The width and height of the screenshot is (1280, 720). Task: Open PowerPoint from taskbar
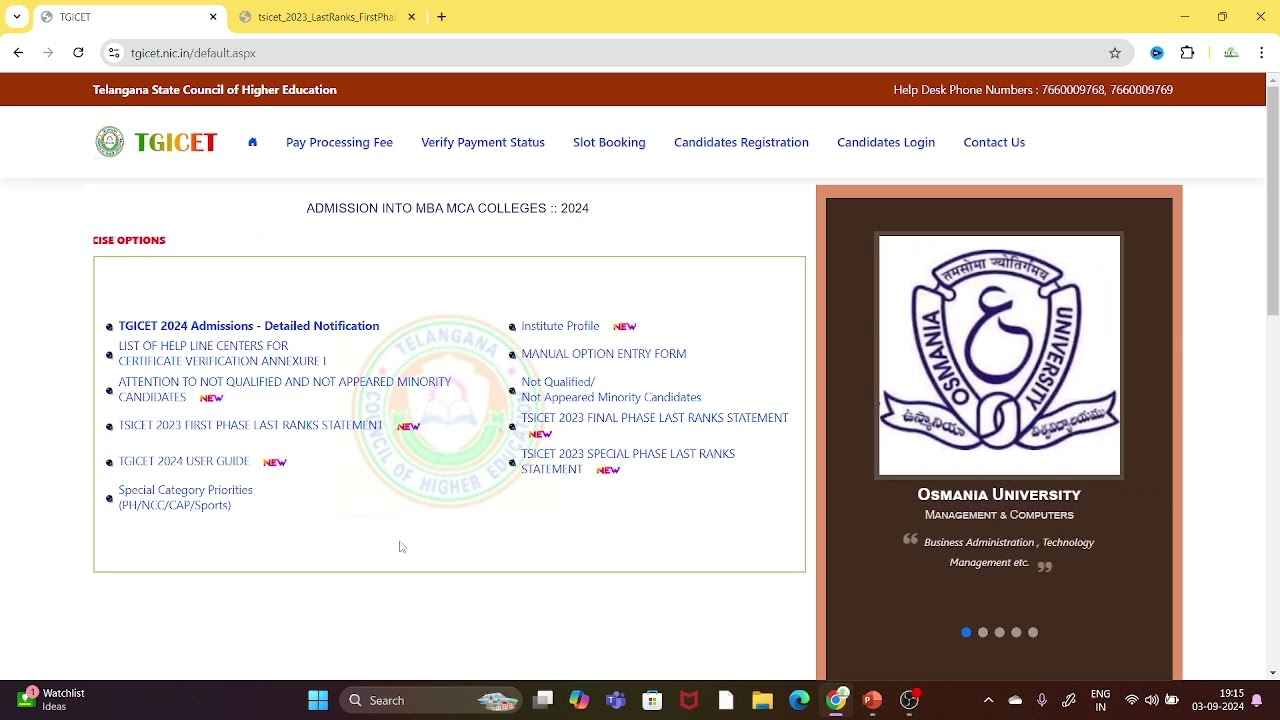872,700
